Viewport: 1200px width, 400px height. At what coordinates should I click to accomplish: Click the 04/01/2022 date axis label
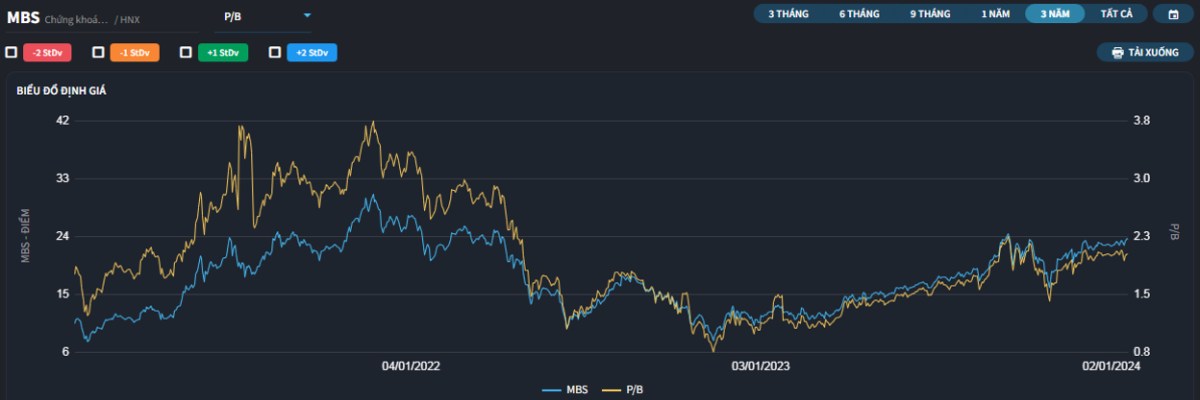[410, 366]
